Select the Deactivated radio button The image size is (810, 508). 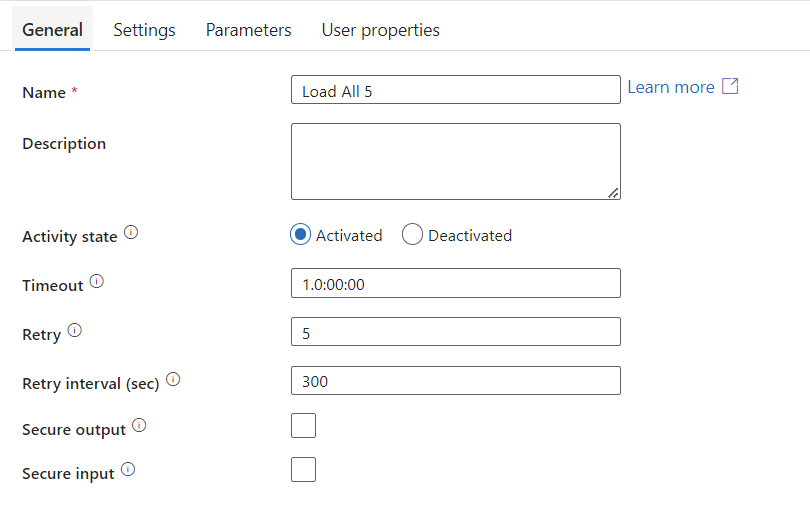tap(412, 234)
